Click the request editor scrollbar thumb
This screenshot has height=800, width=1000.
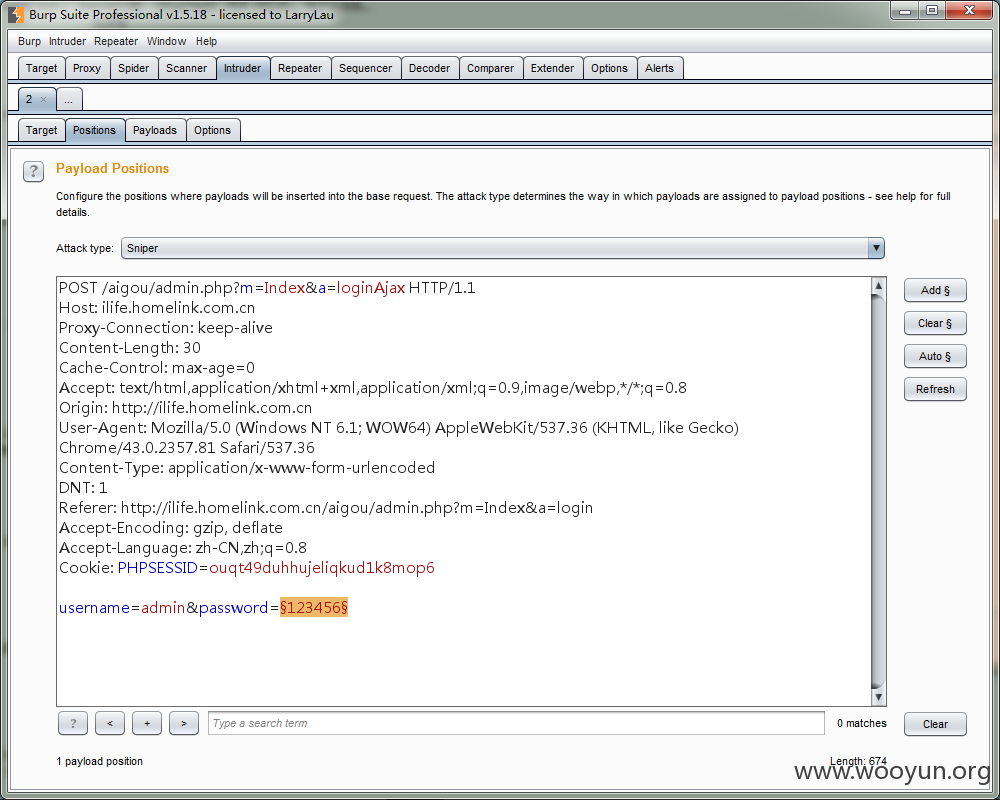pyautogui.click(x=878, y=491)
